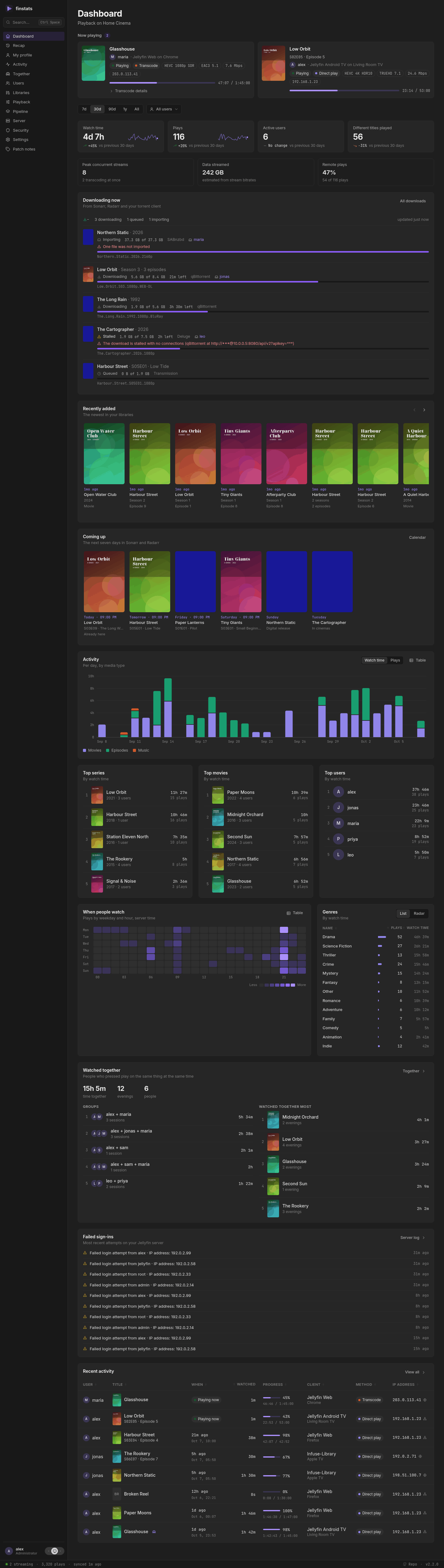Open the Playback sidebar icon
The image size is (444, 1568).
coord(8,102)
